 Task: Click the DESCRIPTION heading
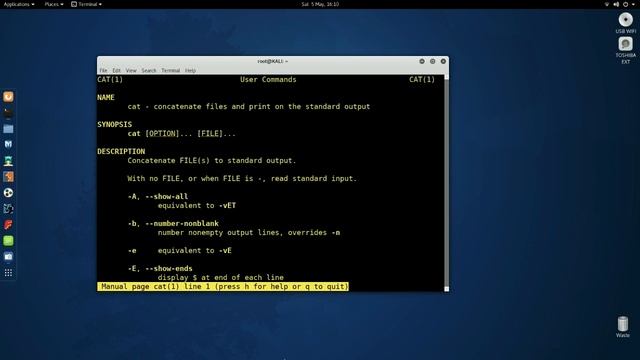pyautogui.click(x=121, y=151)
